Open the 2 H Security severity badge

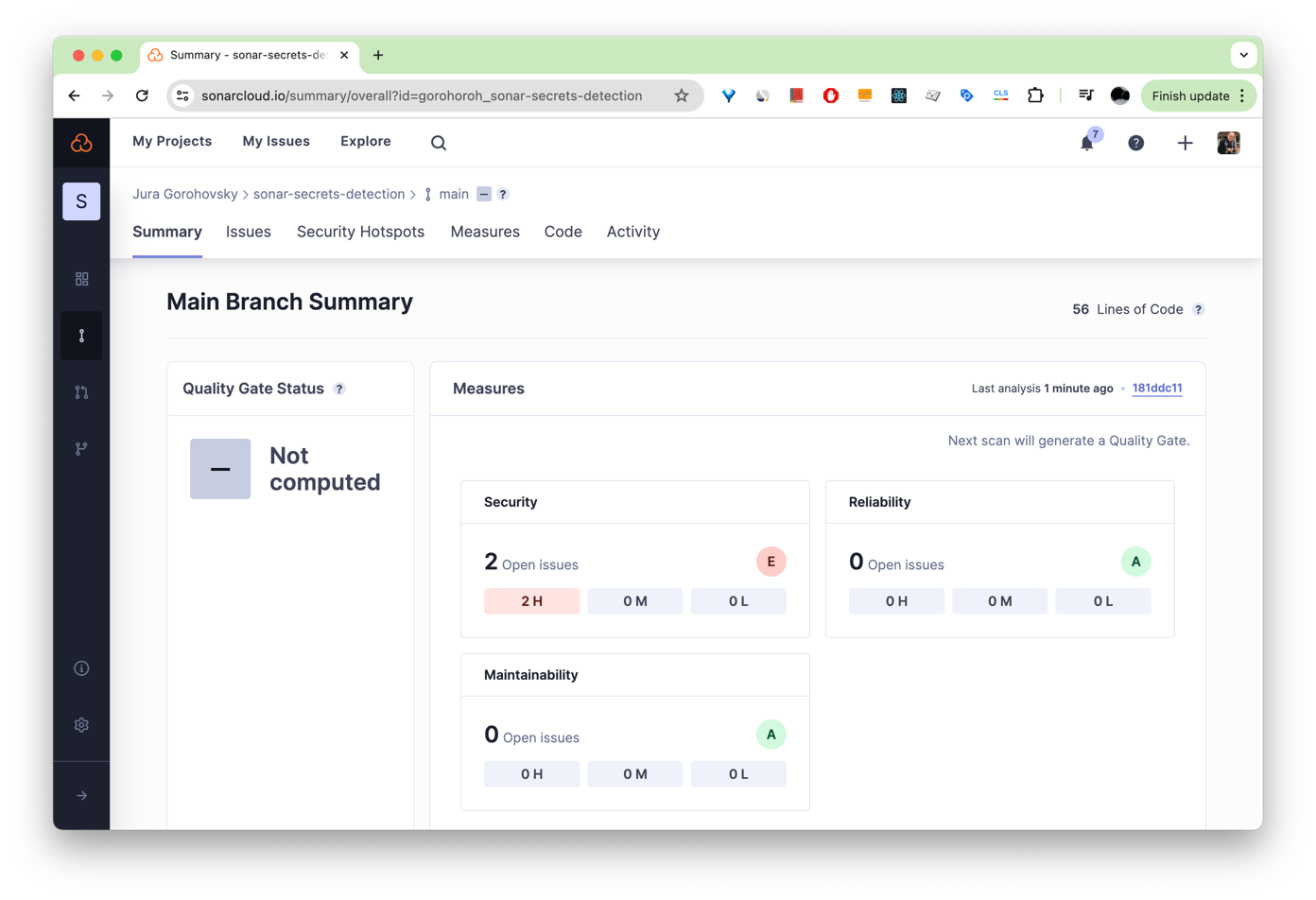point(531,600)
